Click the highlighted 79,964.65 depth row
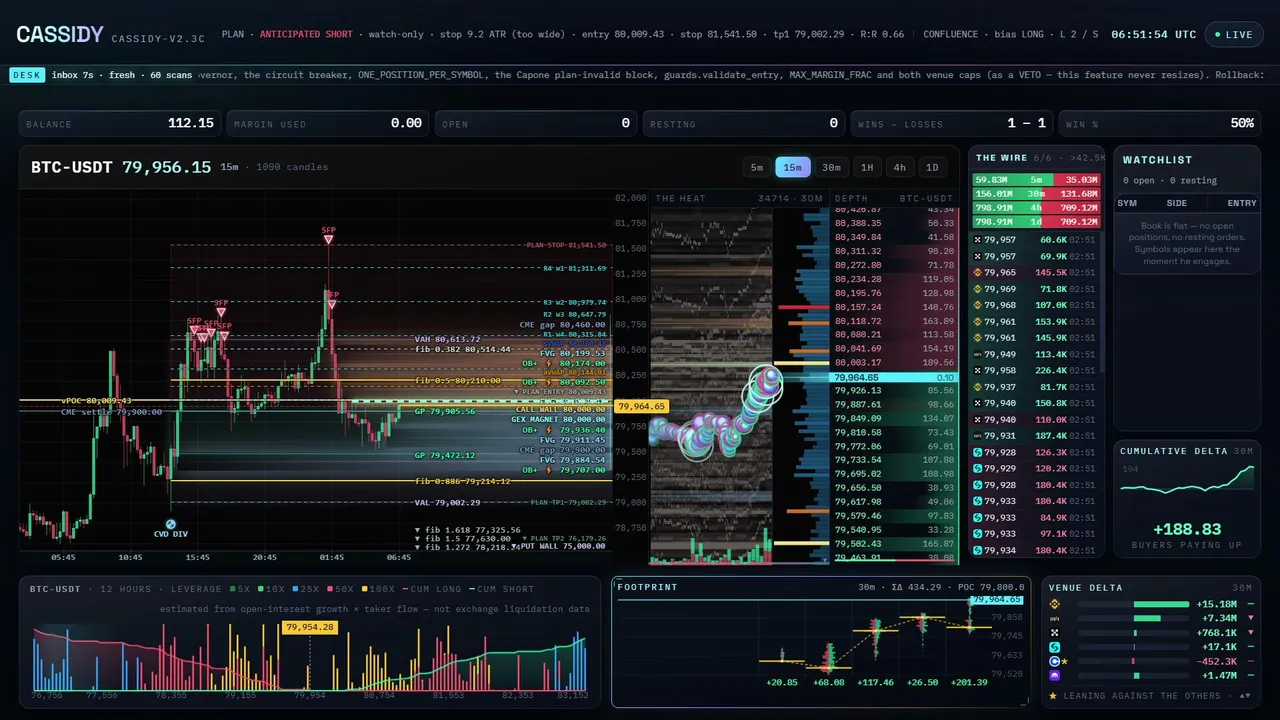Viewport: 1280px width, 720px height. pos(895,377)
